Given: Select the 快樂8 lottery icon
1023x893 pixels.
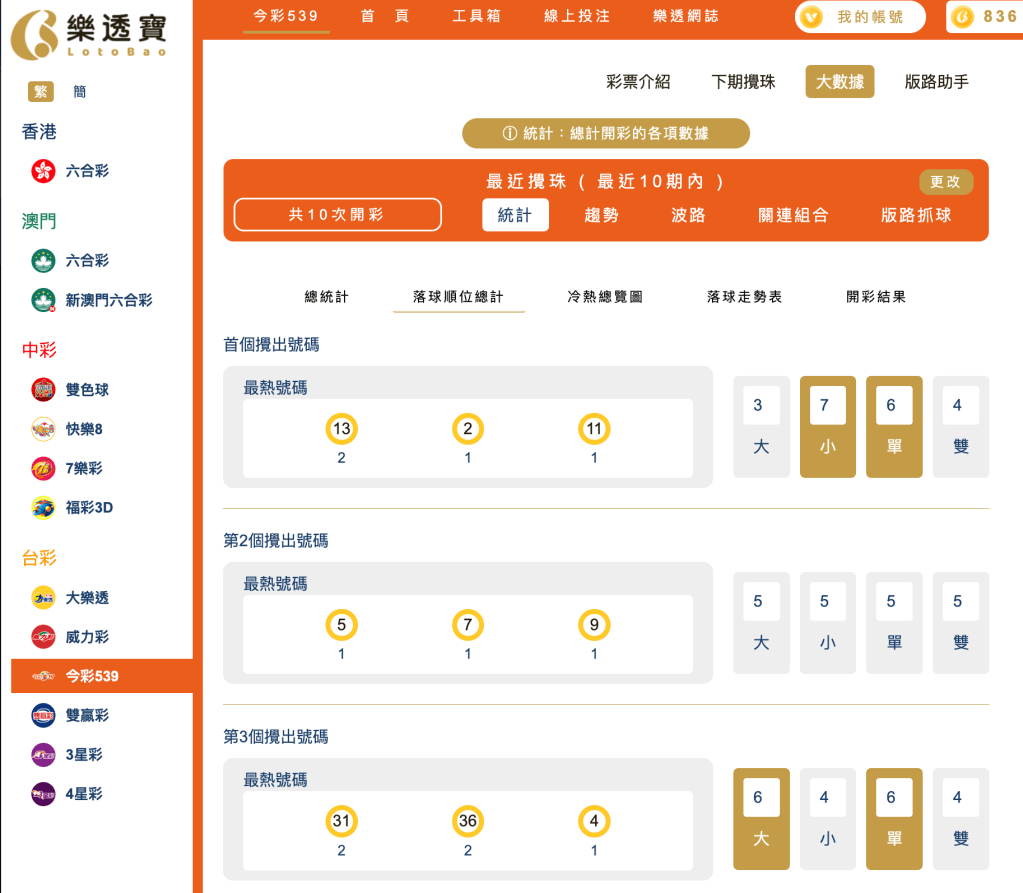Looking at the screenshot, I should pyautogui.click(x=41, y=429).
